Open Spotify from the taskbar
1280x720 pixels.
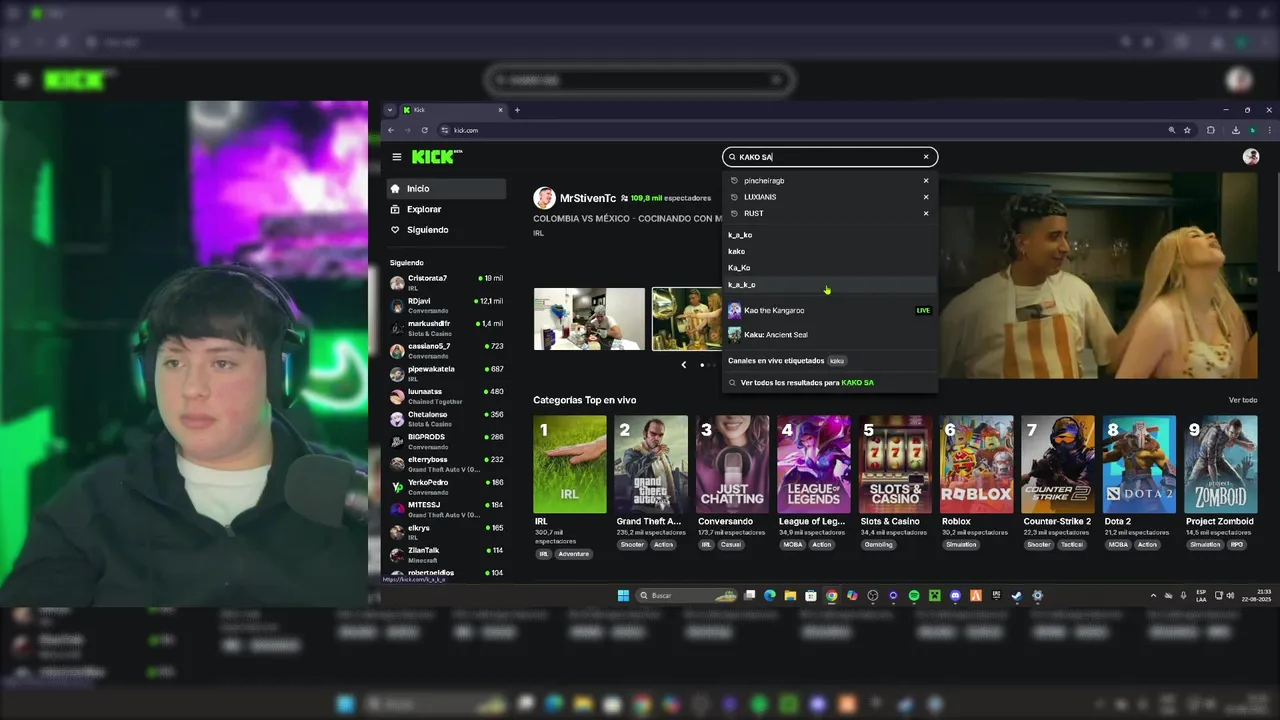(x=914, y=596)
